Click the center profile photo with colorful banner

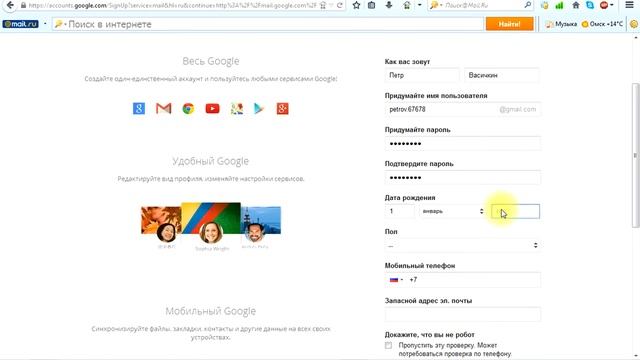click(211, 222)
